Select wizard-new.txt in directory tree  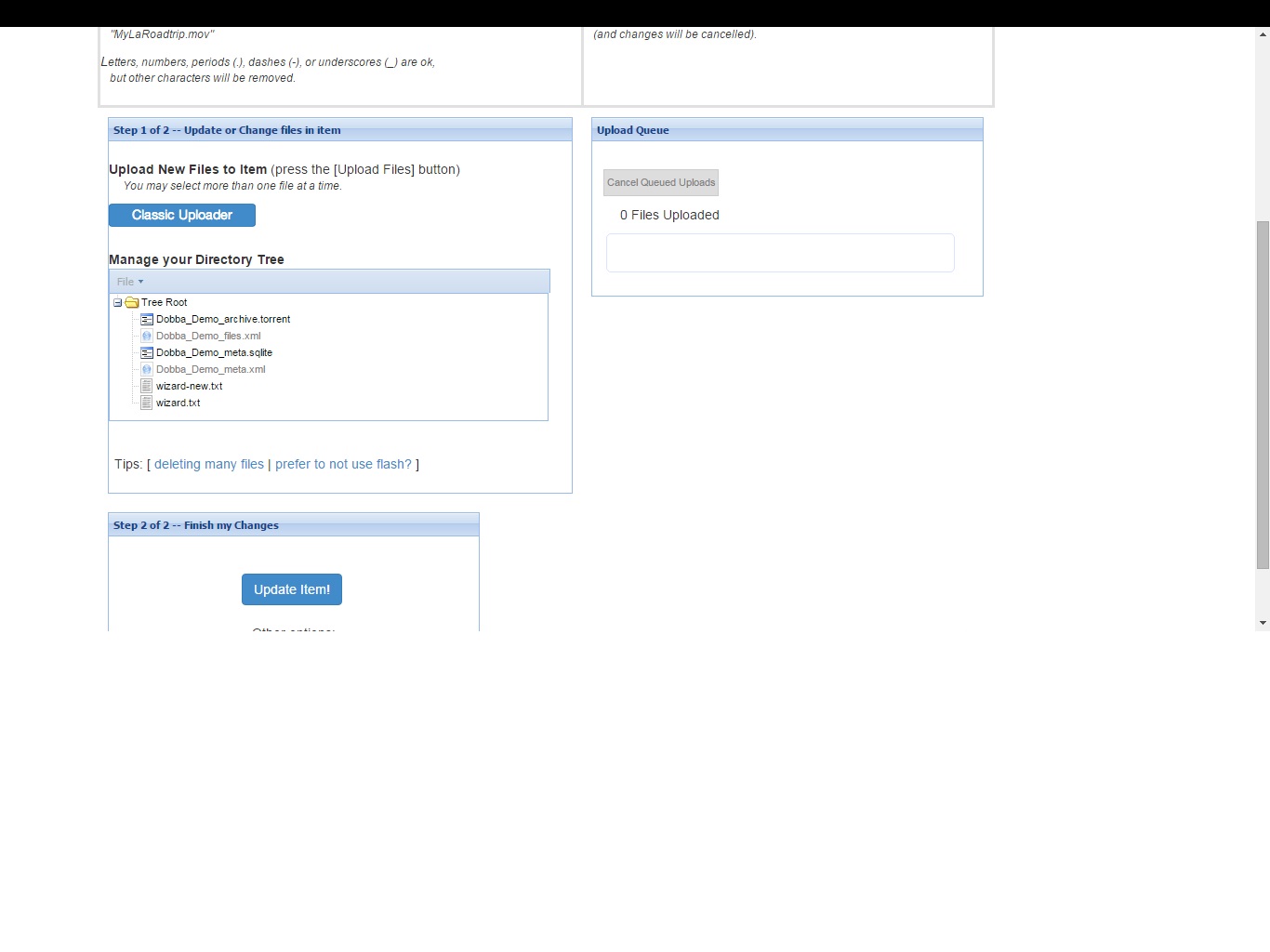[190, 387]
